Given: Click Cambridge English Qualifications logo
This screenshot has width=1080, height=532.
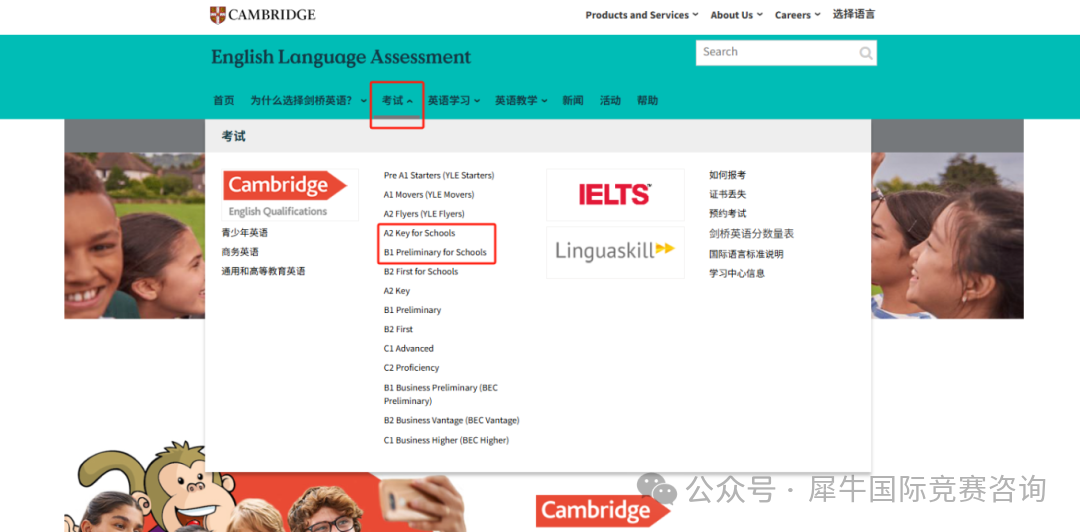Looking at the screenshot, I should (x=289, y=193).
